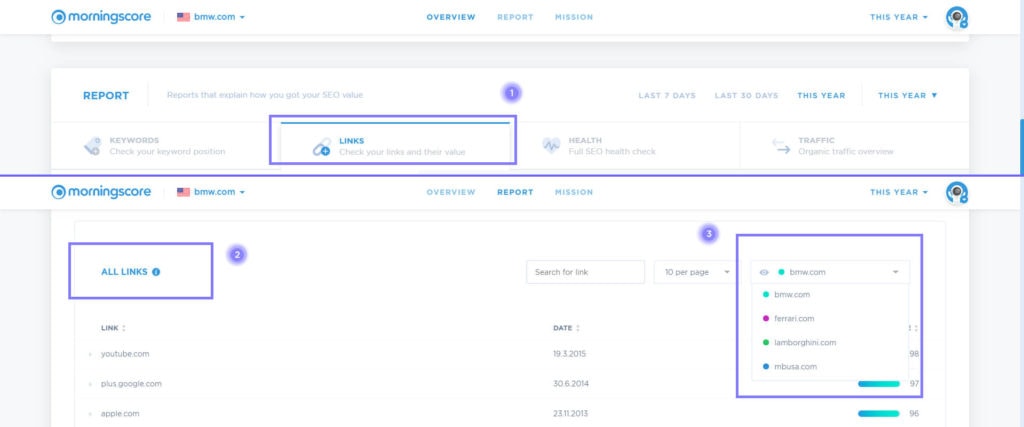The image size is (1024, 427).
Task: Click the apple.com link text
Action: point(120,414)
